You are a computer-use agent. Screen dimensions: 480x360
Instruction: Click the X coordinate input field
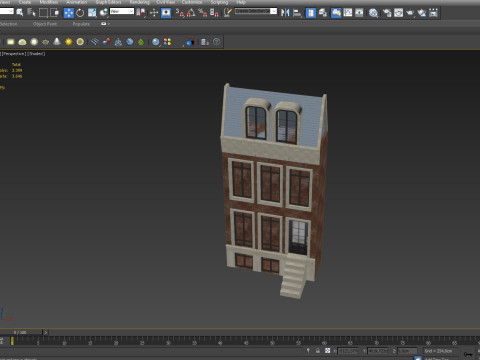349,351
